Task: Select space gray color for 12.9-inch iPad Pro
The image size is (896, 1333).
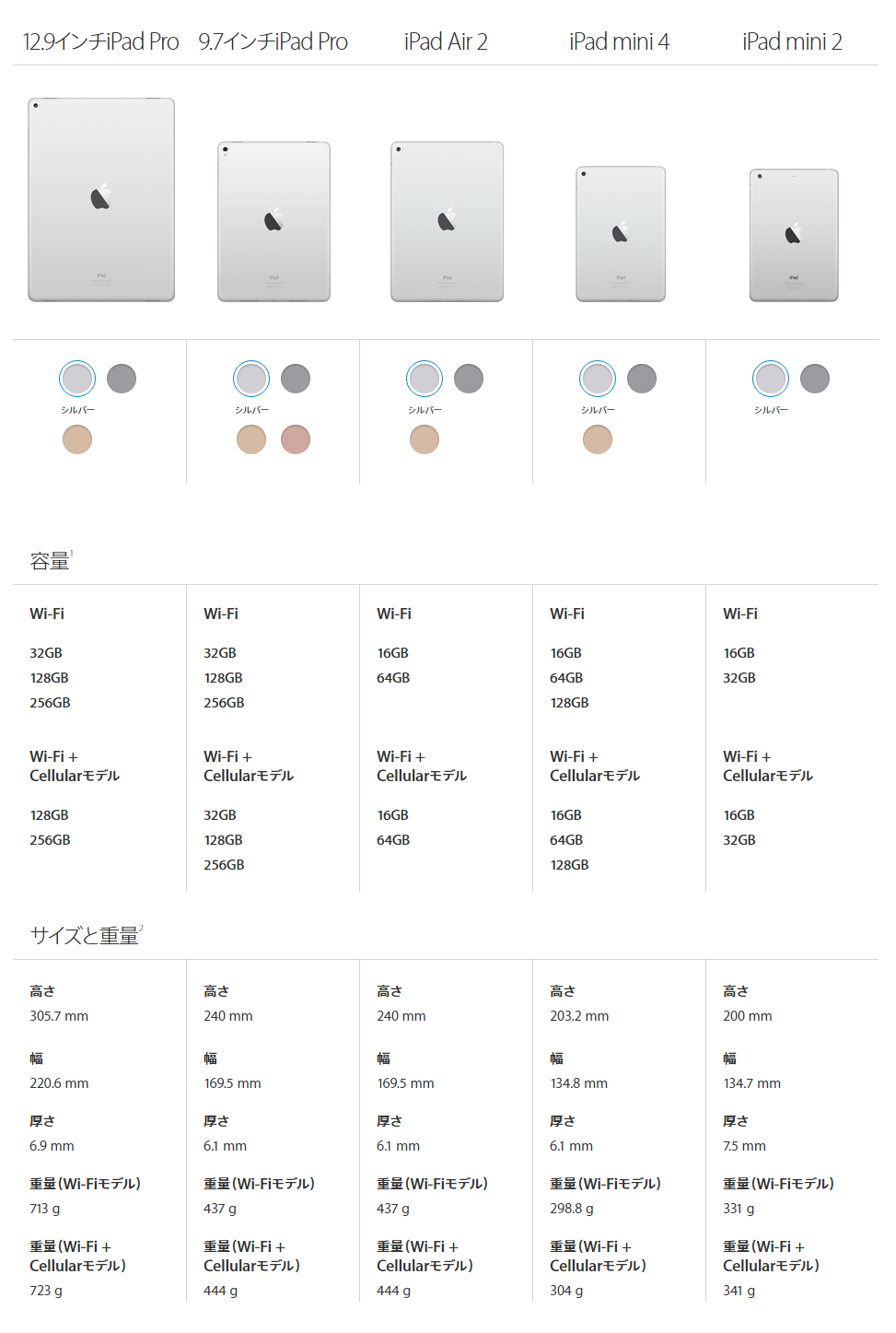Action: click(122, 379)
